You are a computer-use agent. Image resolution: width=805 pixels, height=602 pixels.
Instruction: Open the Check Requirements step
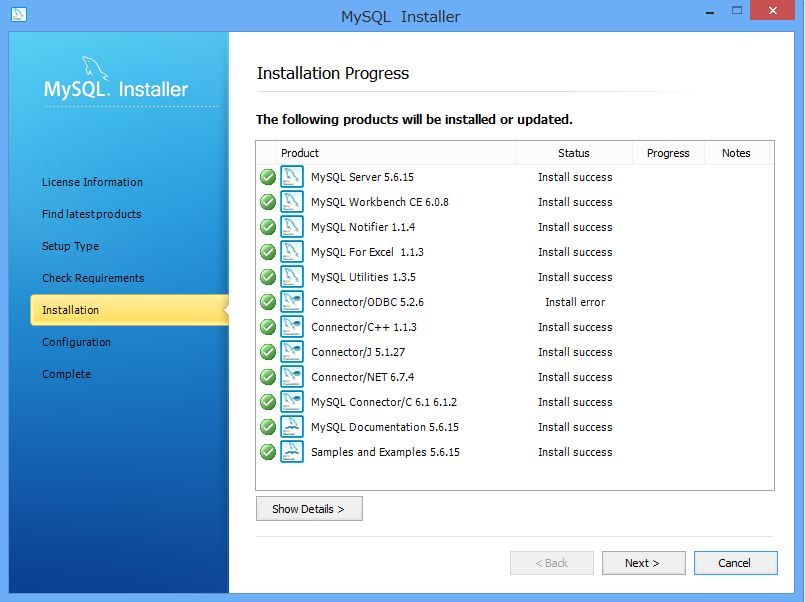pyautogui.click(x=93, y=278)
